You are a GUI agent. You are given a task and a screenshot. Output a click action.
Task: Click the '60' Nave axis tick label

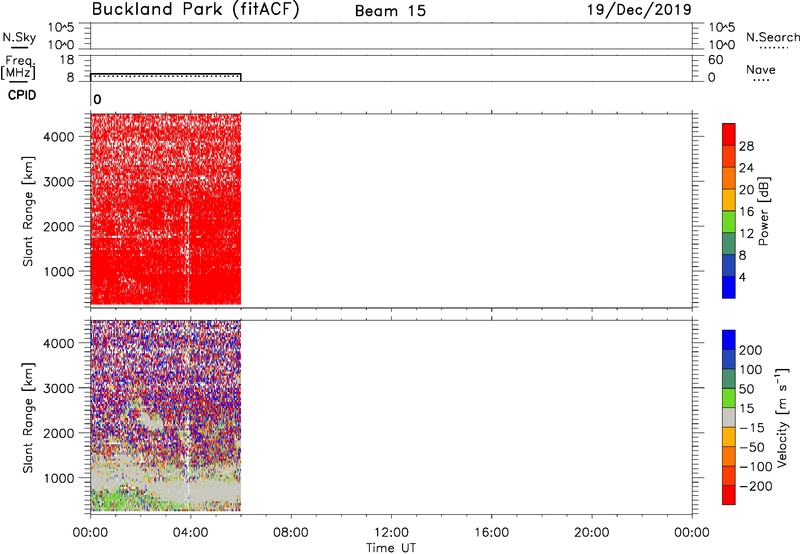715,60
